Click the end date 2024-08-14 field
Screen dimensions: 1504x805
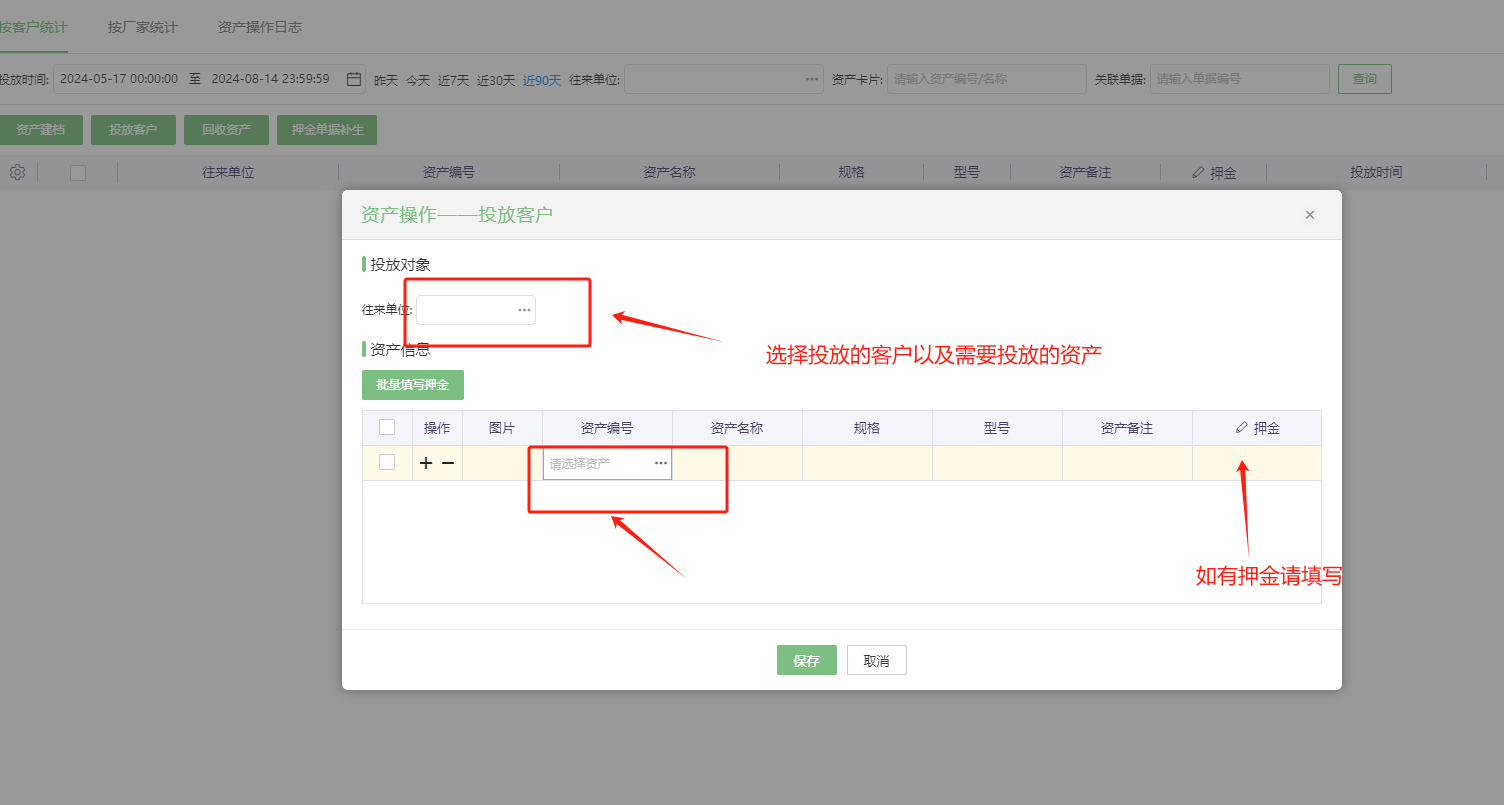click(270, 79)
